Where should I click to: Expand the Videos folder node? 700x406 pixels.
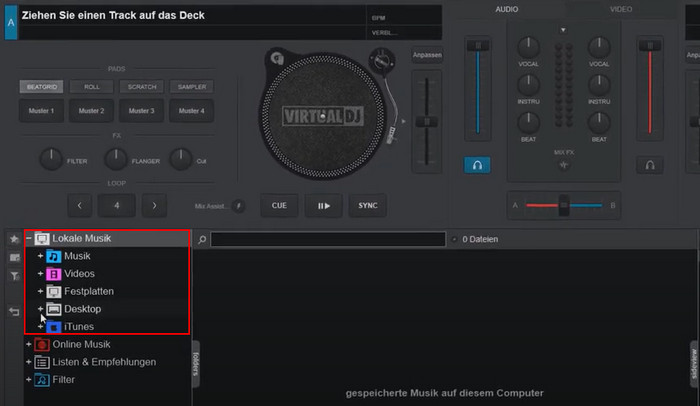40,273
